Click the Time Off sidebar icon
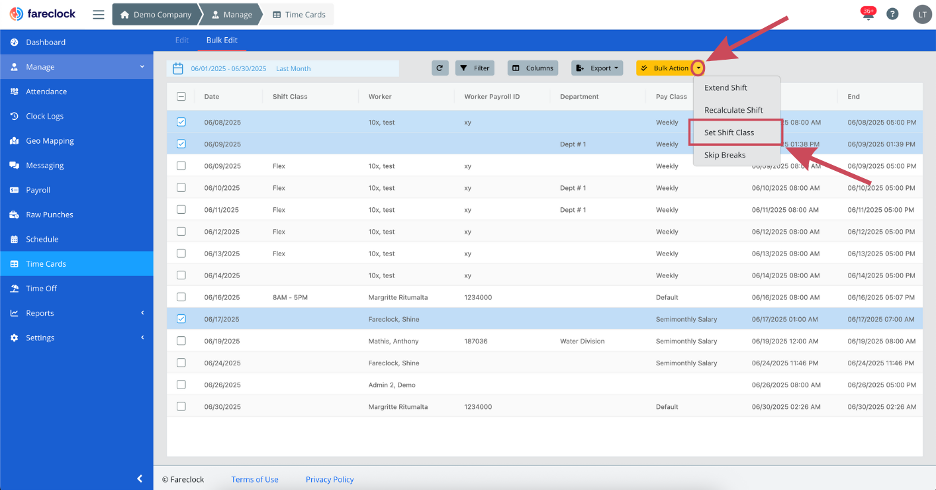 (x=14, y=288)
